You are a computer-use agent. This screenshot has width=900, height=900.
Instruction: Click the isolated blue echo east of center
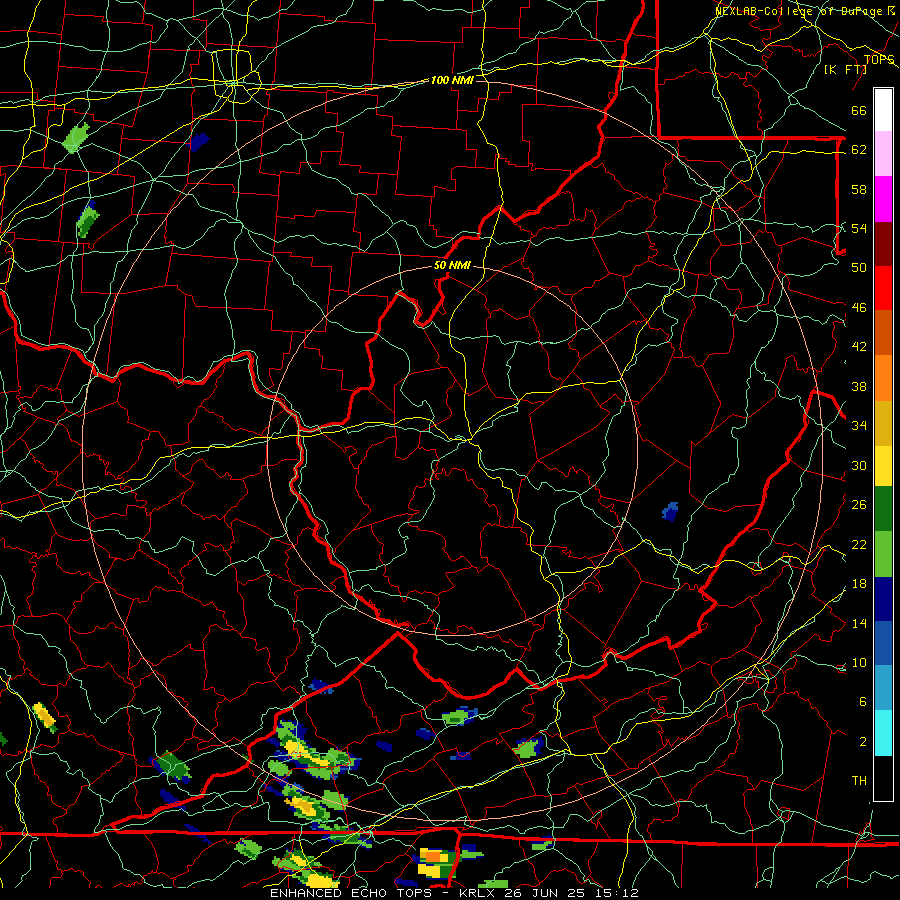[x=670, y=511]
